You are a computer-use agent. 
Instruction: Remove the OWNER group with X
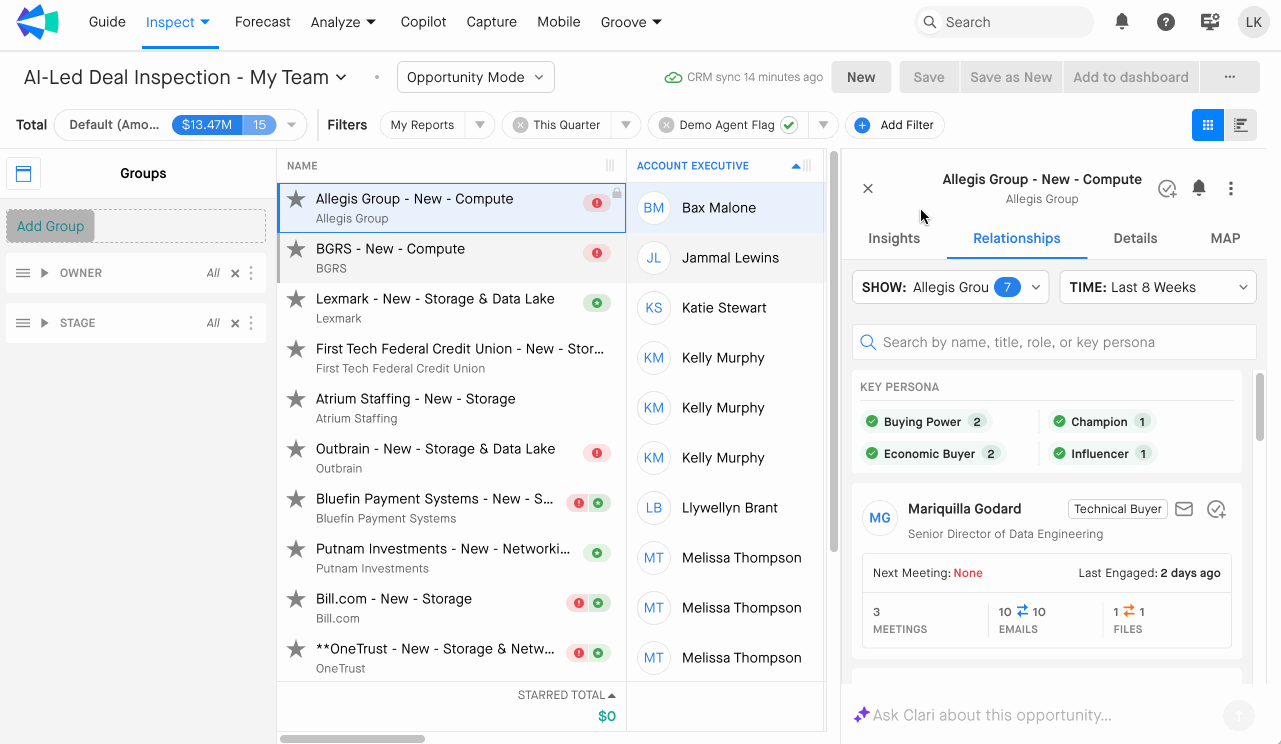(235, 273)
